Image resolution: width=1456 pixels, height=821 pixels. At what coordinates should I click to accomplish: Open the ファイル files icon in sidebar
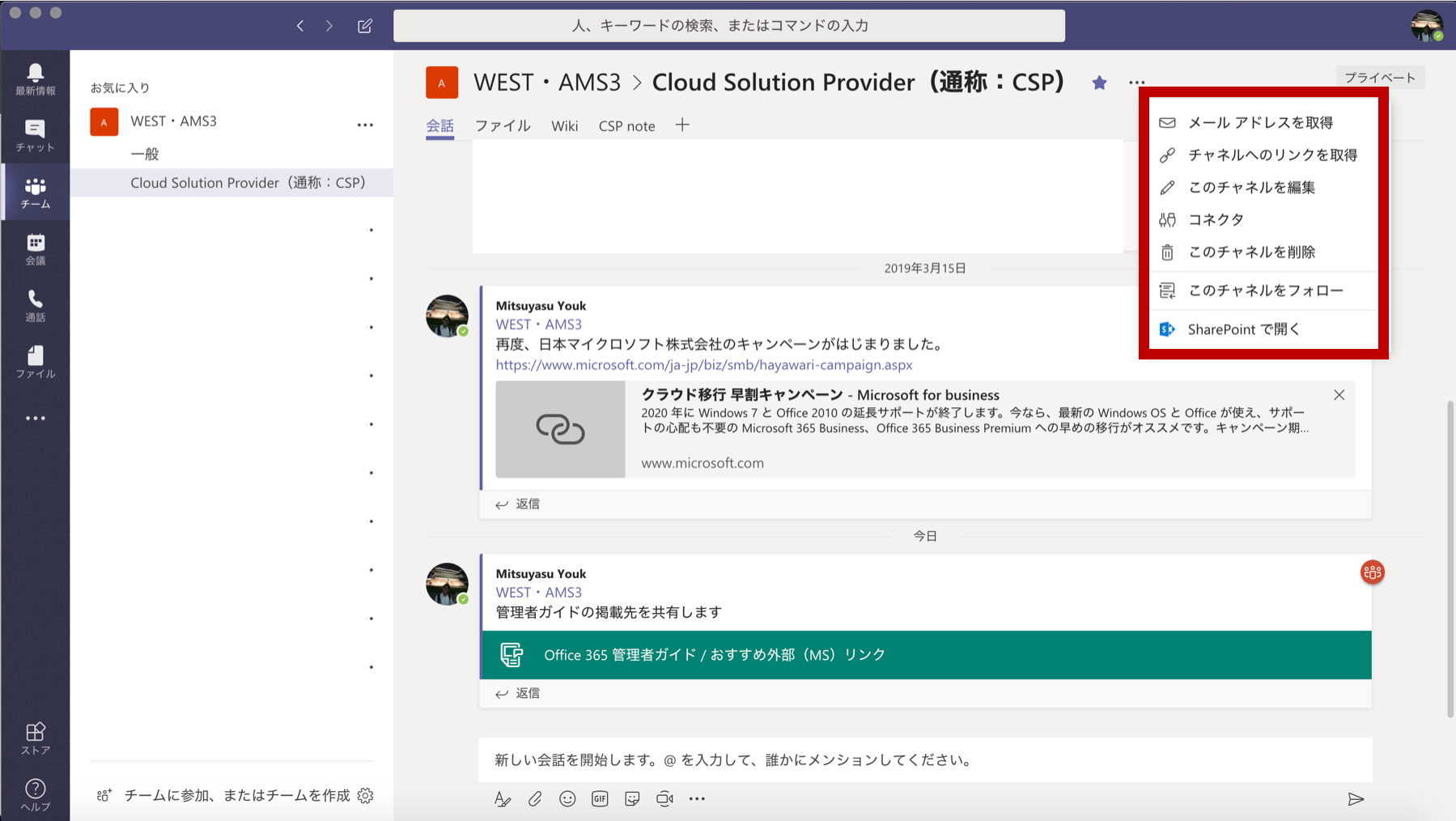coord(35,363)
